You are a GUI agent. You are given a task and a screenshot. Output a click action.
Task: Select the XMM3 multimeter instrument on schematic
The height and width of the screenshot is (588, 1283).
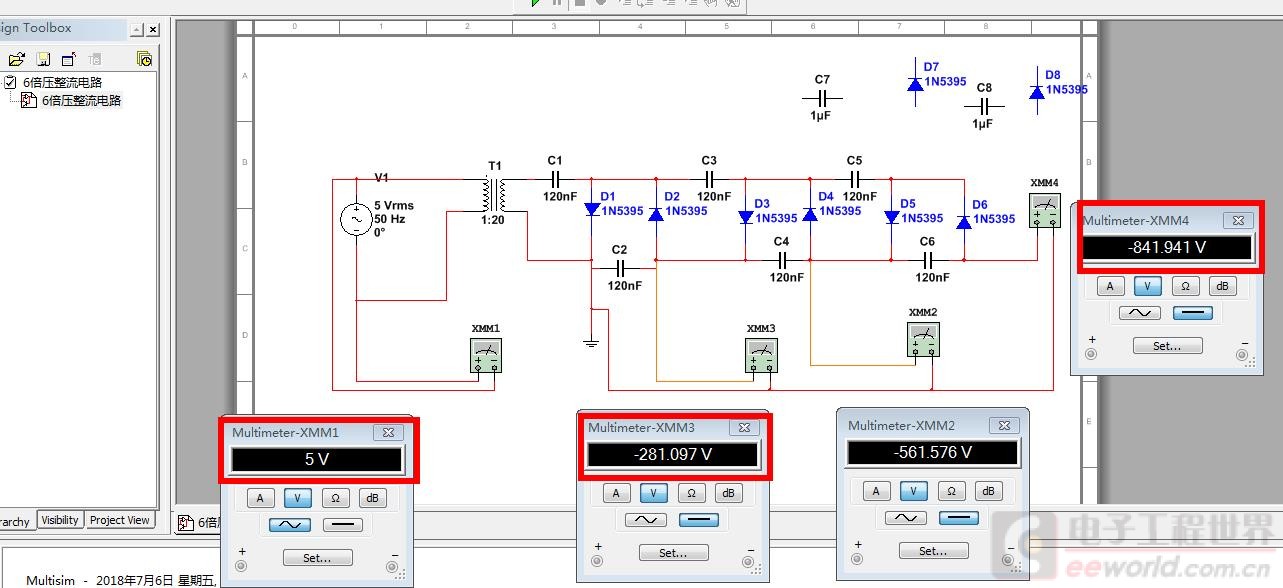(x=761, y=356)
